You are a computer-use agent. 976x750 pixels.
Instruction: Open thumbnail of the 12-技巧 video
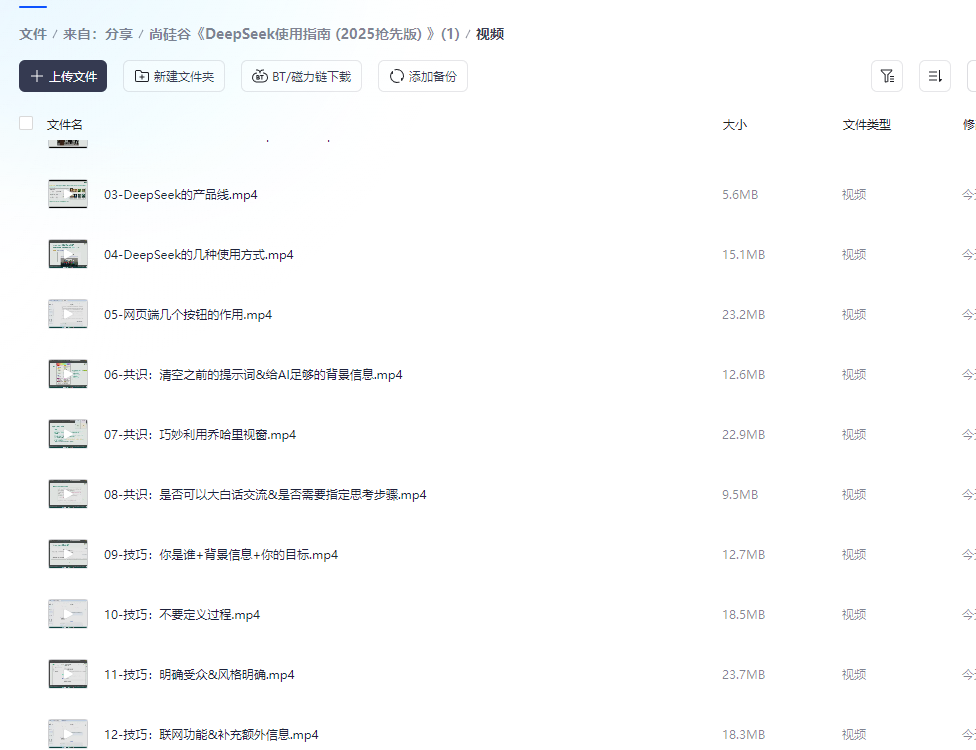68,734
